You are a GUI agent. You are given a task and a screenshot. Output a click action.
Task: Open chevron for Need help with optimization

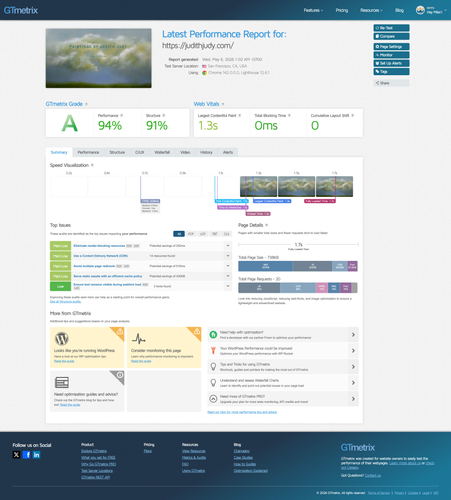(353, 334)
